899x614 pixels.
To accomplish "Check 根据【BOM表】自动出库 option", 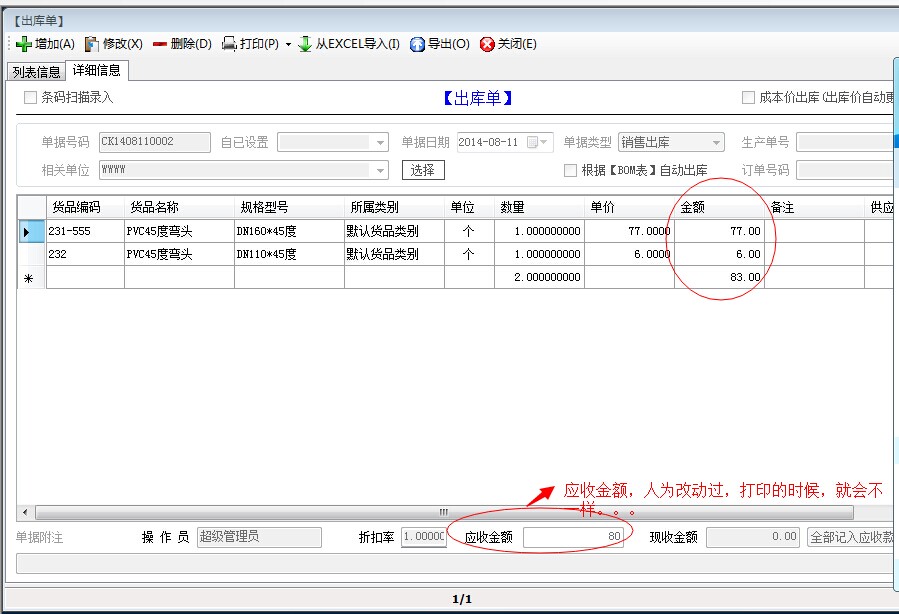I will tap(570, 170).
